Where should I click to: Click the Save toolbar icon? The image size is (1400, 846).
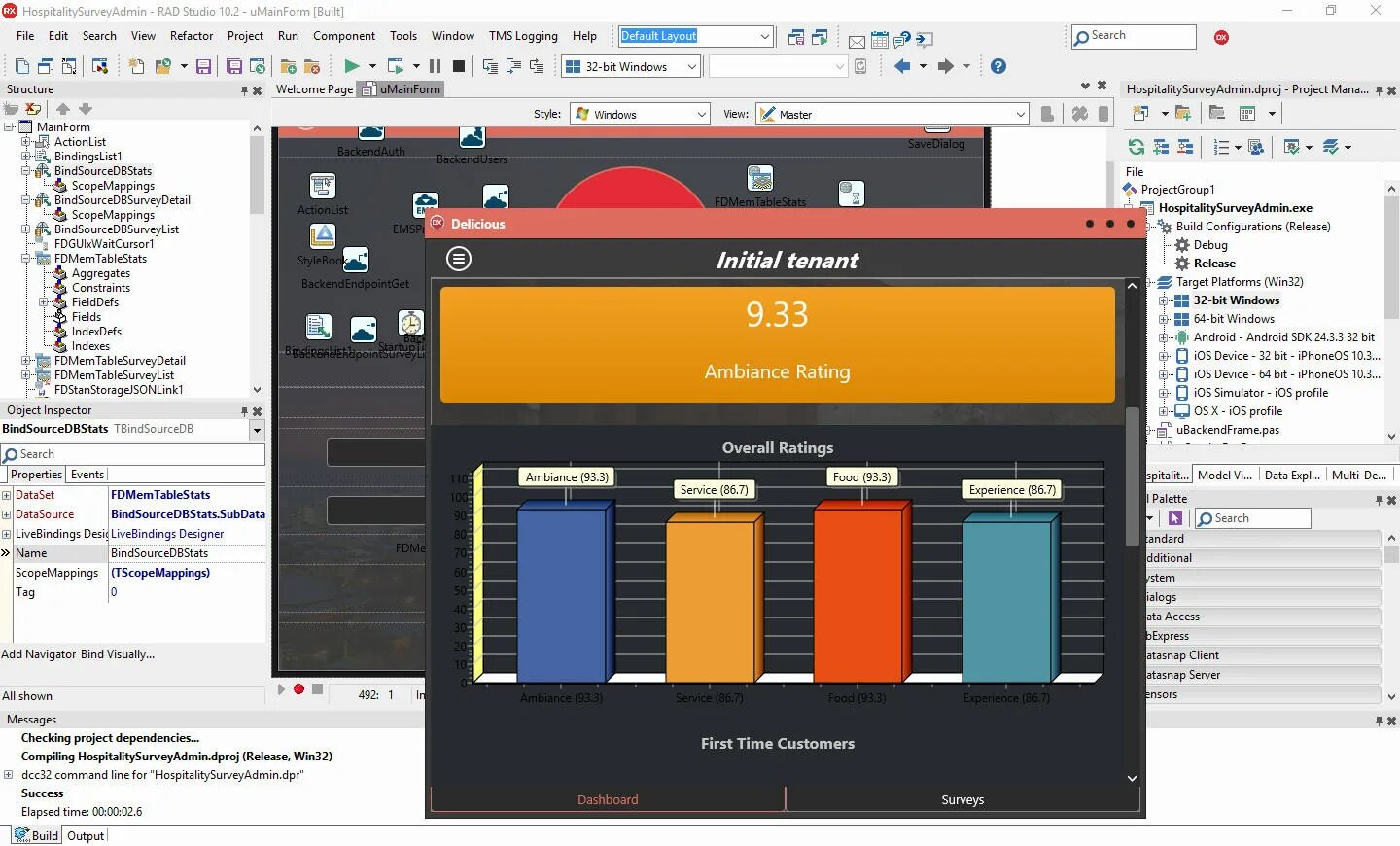pos(203,66)
